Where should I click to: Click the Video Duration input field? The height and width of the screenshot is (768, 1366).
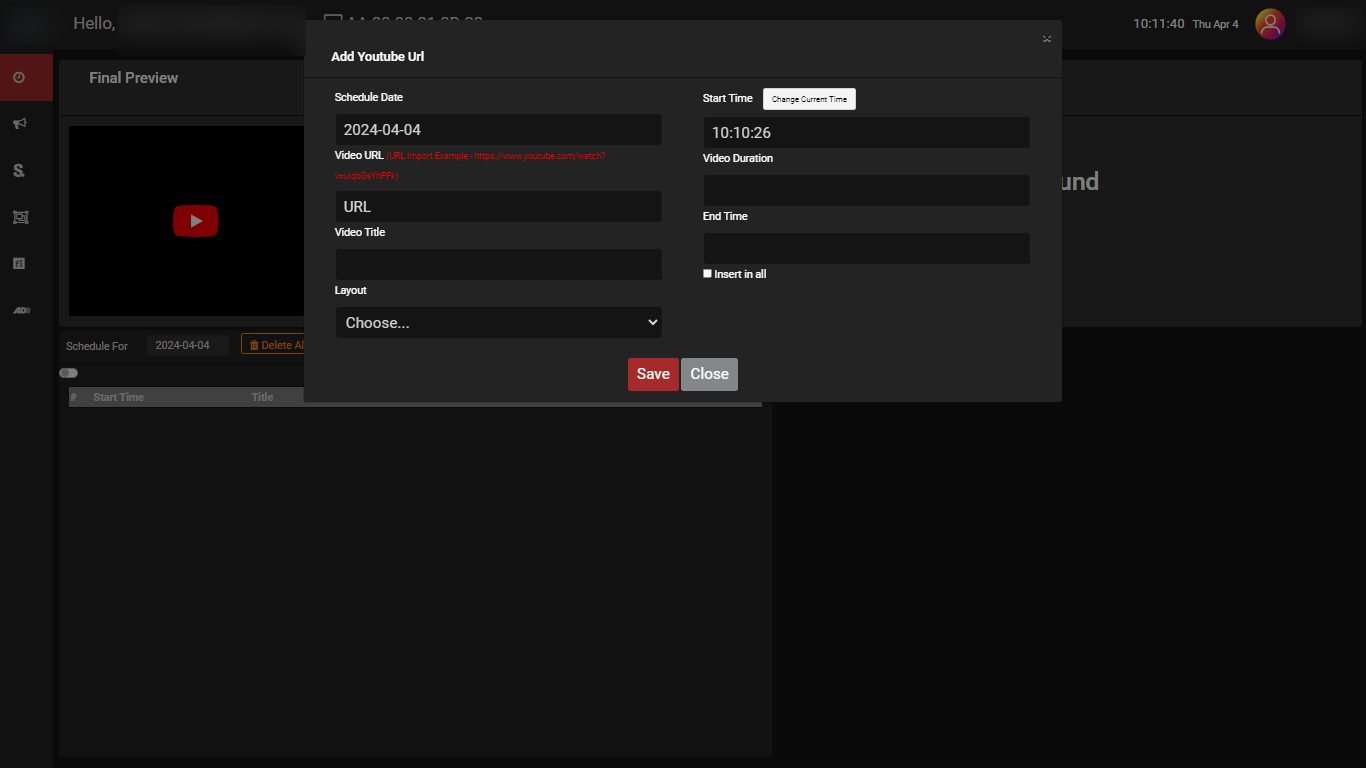point(866,190)
